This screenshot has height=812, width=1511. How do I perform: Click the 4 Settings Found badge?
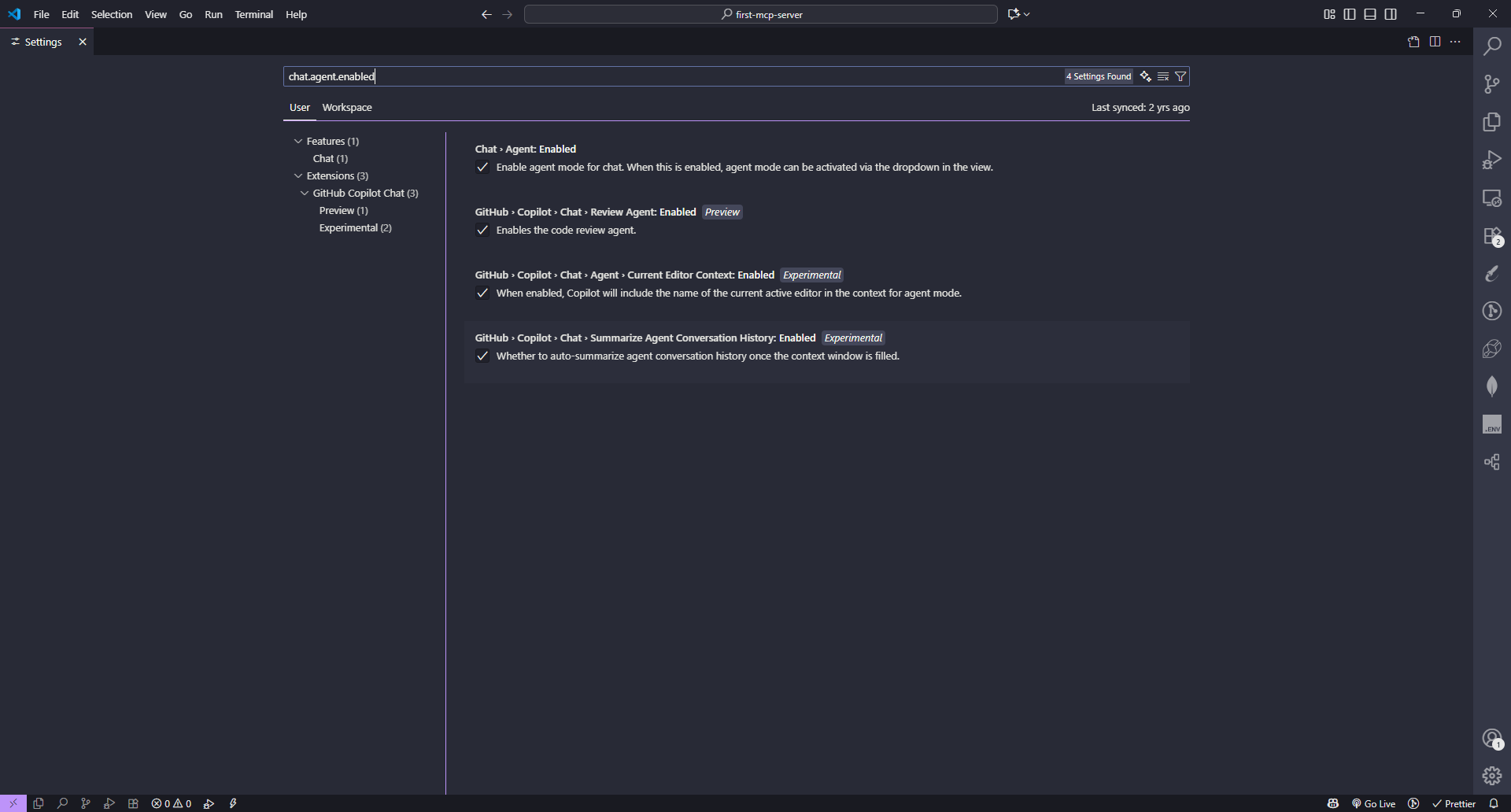[x=1099, y=76]
